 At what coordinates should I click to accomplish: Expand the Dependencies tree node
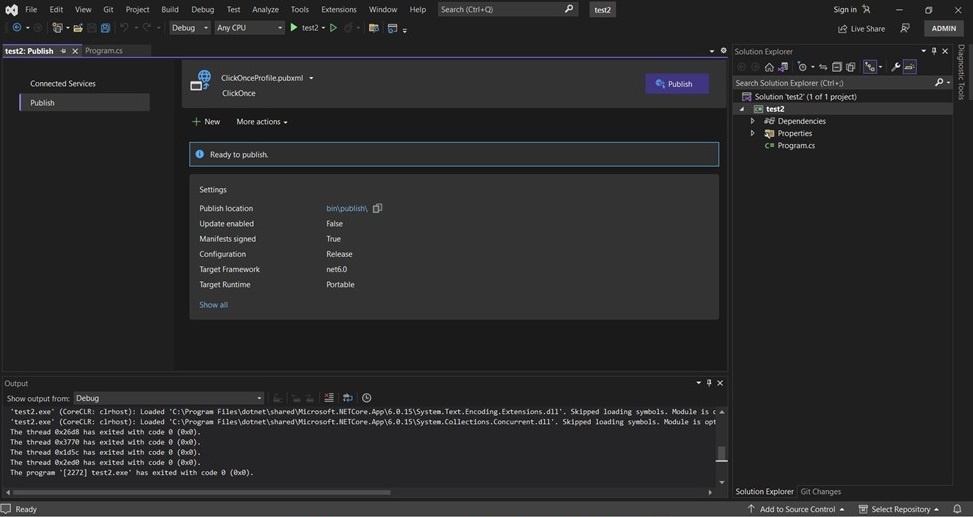[753, 121]
